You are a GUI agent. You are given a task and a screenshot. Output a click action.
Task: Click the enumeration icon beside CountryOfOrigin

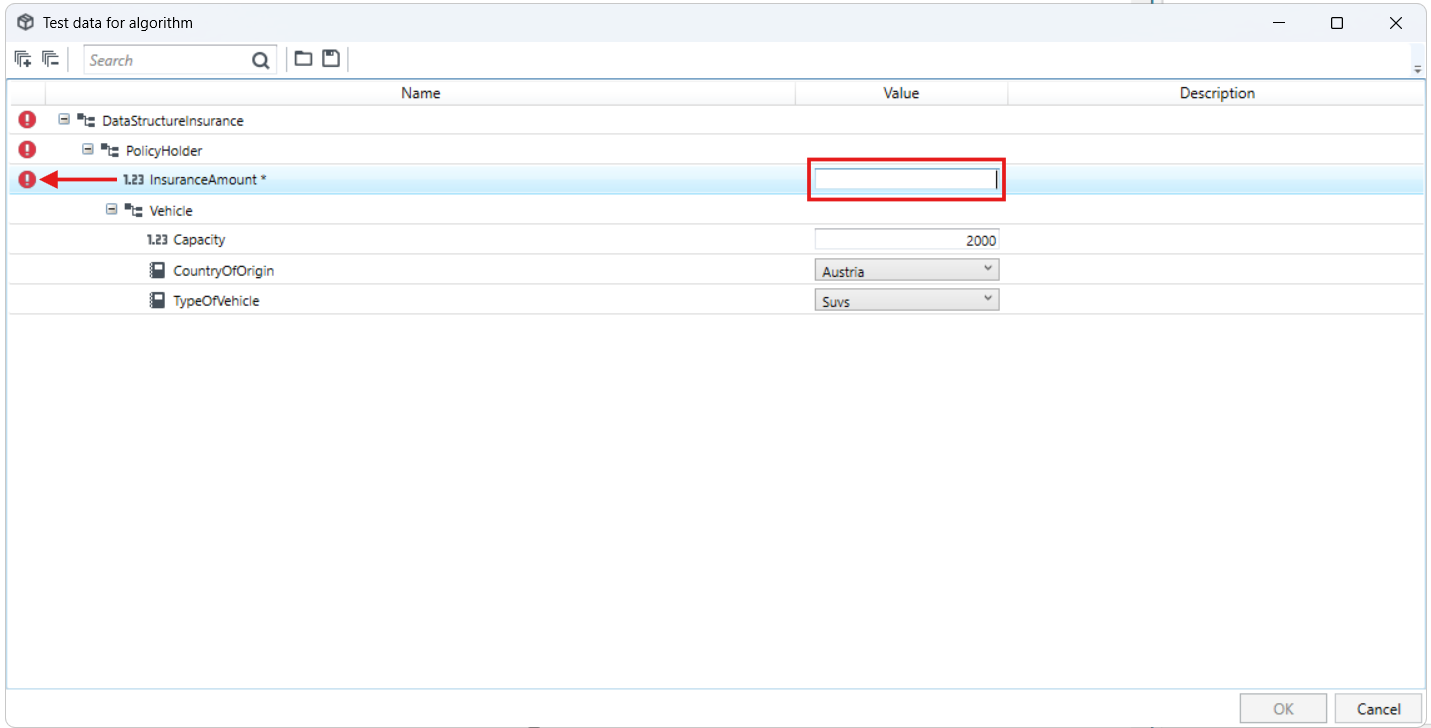coord(158,270)
